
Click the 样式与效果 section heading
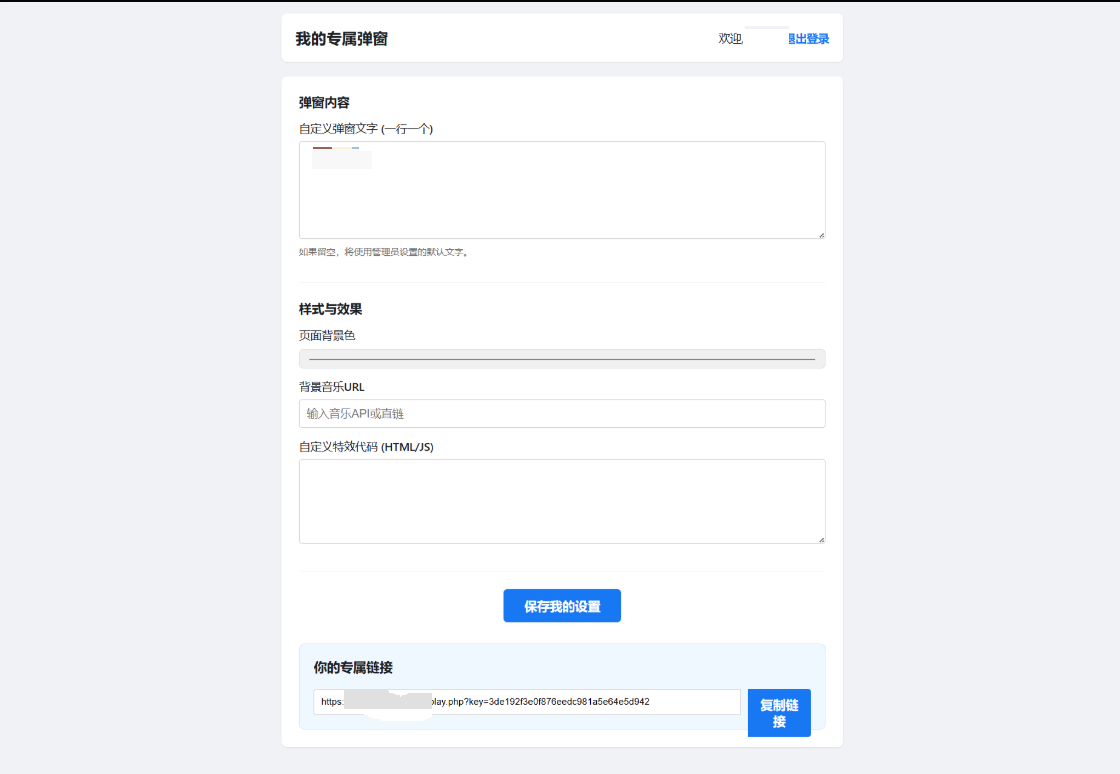[x=330, y=309]
